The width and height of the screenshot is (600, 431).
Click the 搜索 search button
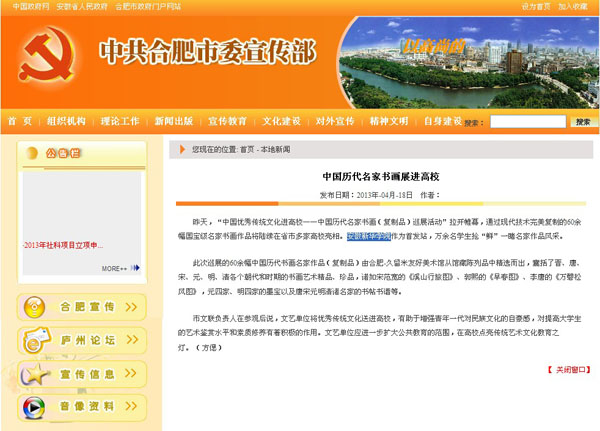583,122
